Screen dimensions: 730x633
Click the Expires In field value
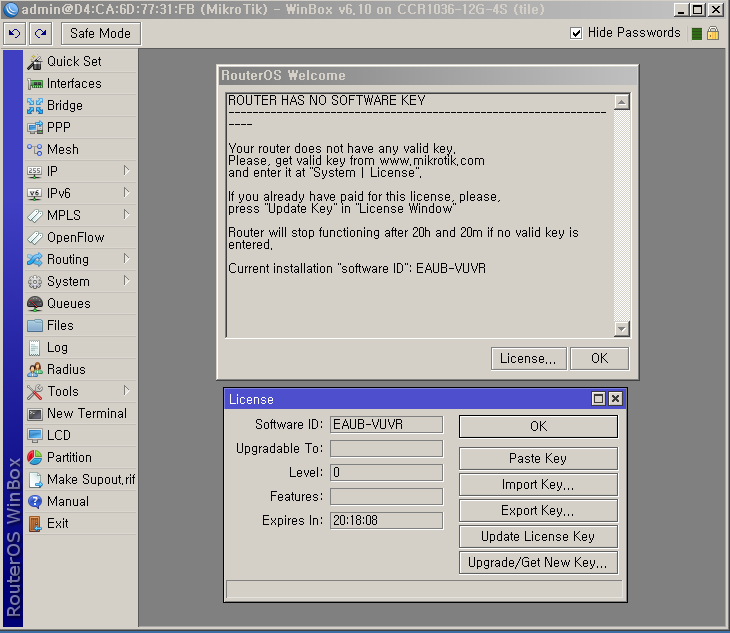pos(386,520)
